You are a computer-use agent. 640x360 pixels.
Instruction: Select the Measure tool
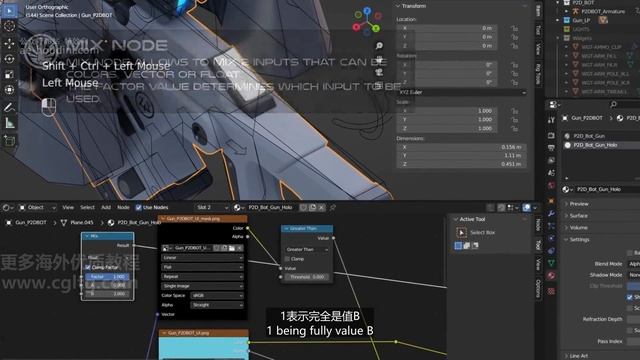tap(9, 123)
